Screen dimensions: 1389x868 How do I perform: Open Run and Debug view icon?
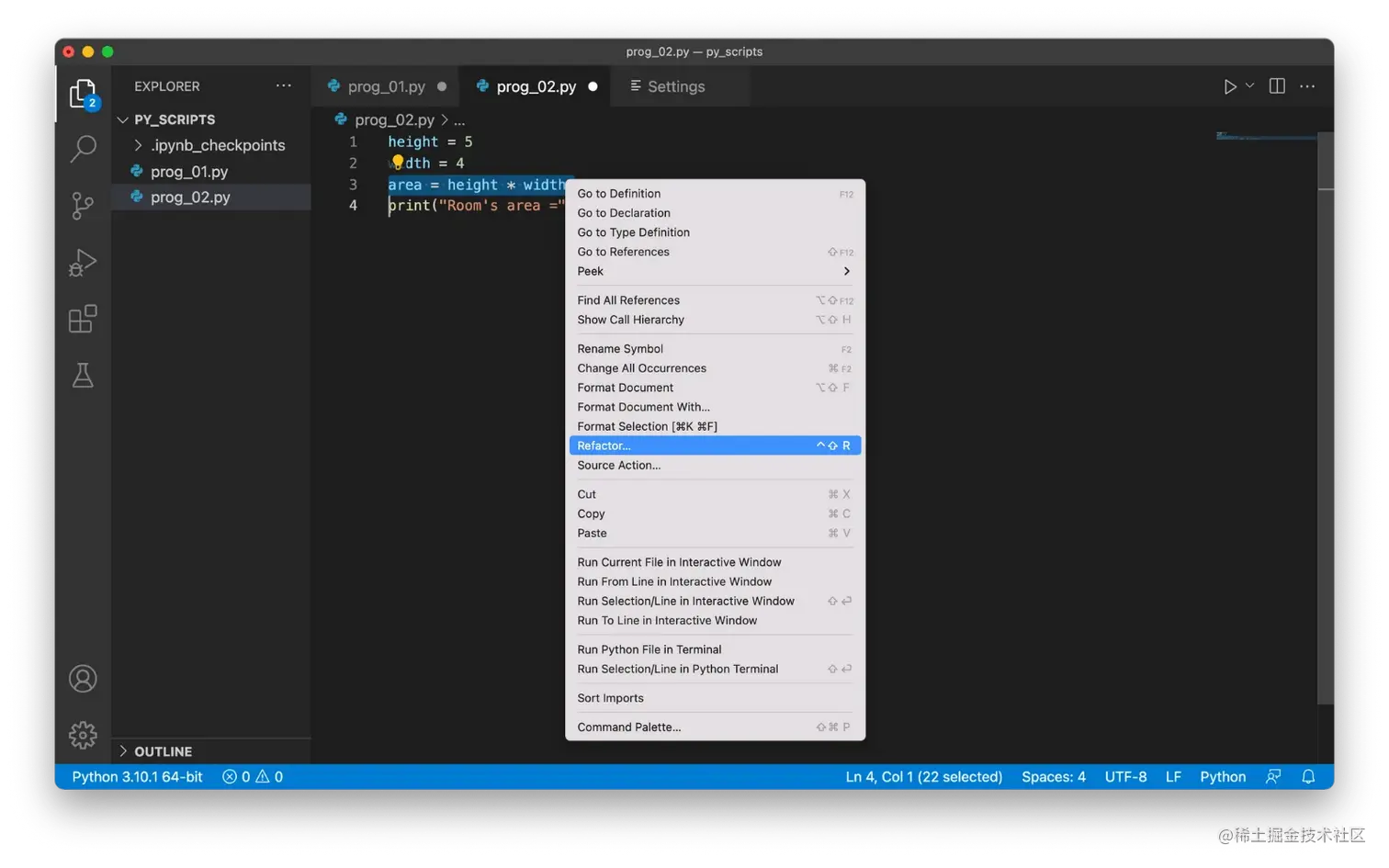84,263
